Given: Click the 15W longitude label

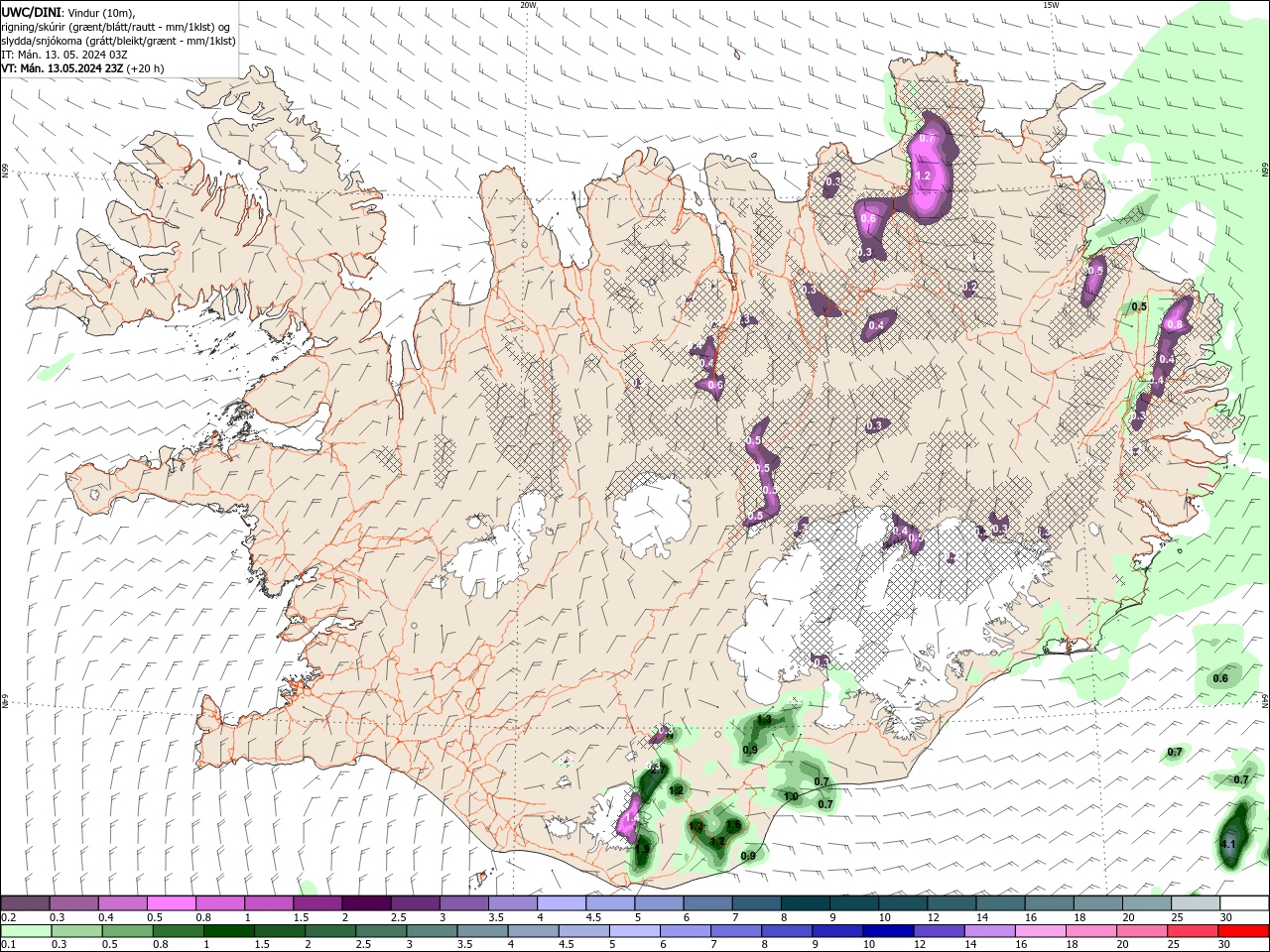Looking at the screenshot, I should pyautogui.click(x=1051, y=4).
